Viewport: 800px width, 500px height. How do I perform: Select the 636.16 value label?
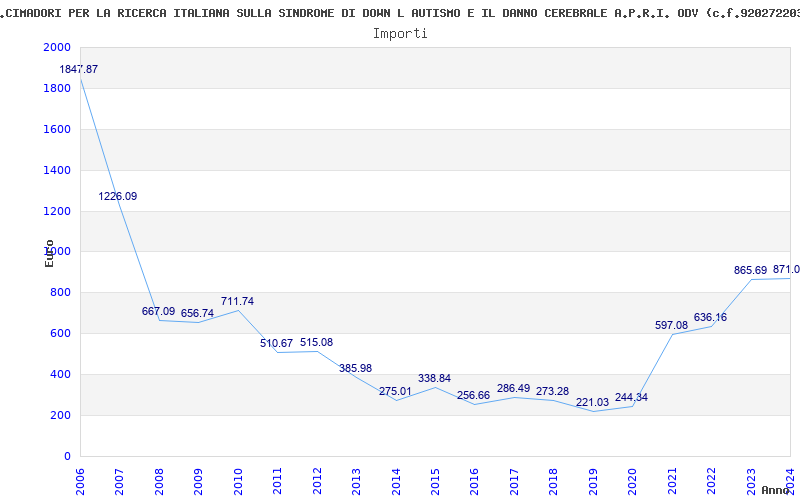tap(710, 318)
